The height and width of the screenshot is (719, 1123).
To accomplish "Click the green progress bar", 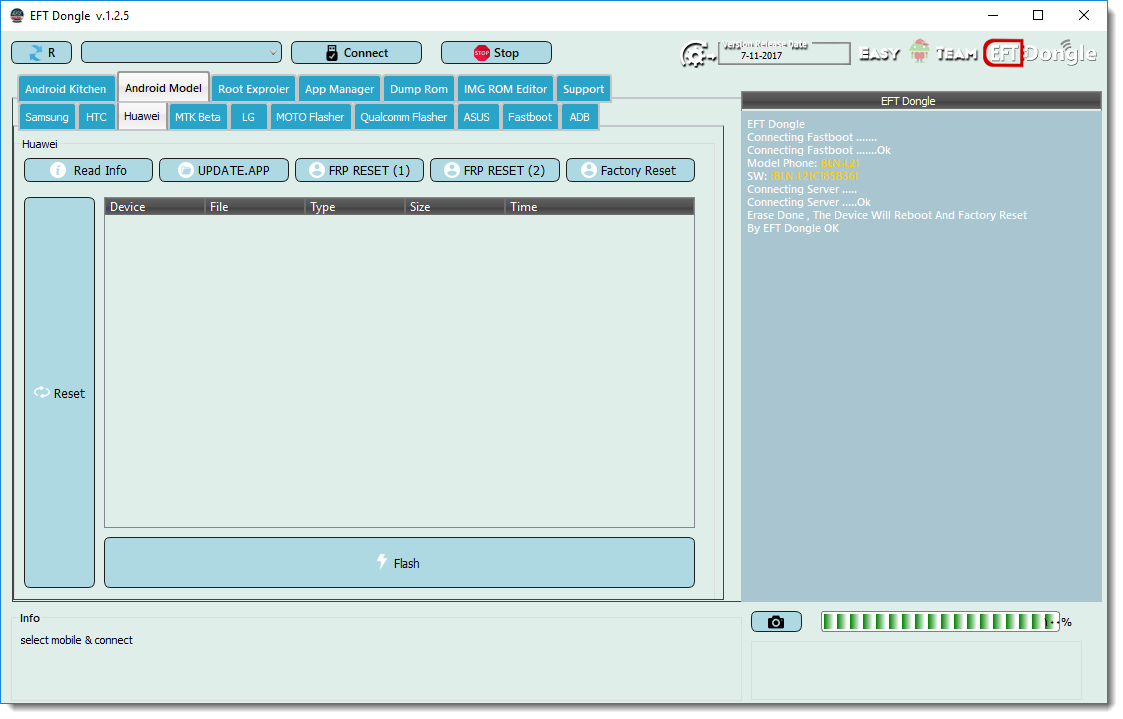I will (940, 622).
